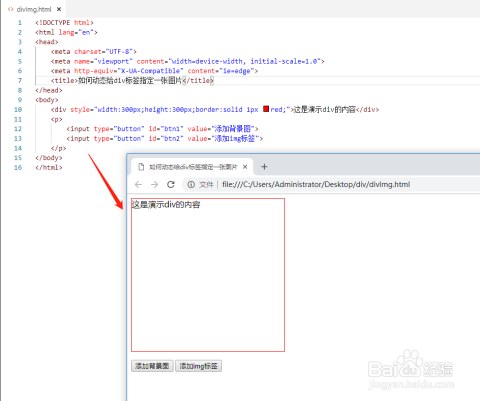Open new browser tab with plus icon
The width and height of the screenshot is (480, 401).
click(264, 167)
